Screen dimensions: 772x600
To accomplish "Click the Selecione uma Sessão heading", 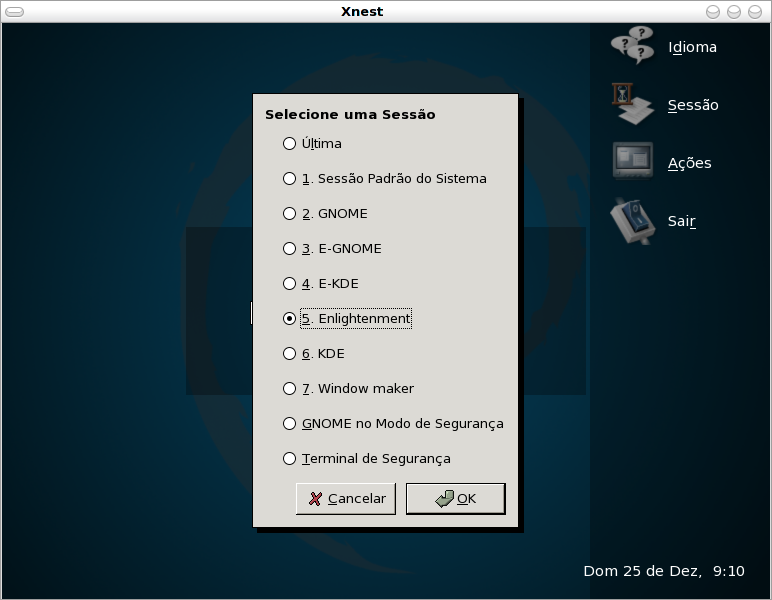I will point(350,115).
